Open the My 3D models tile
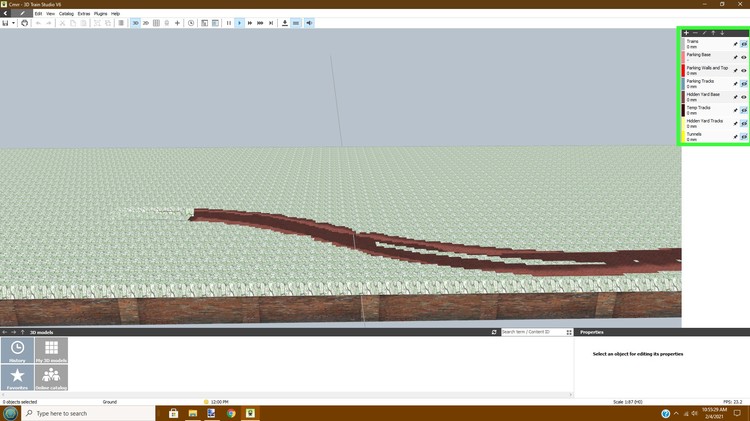This screenshot has height=421, width=750. (51, 350)
